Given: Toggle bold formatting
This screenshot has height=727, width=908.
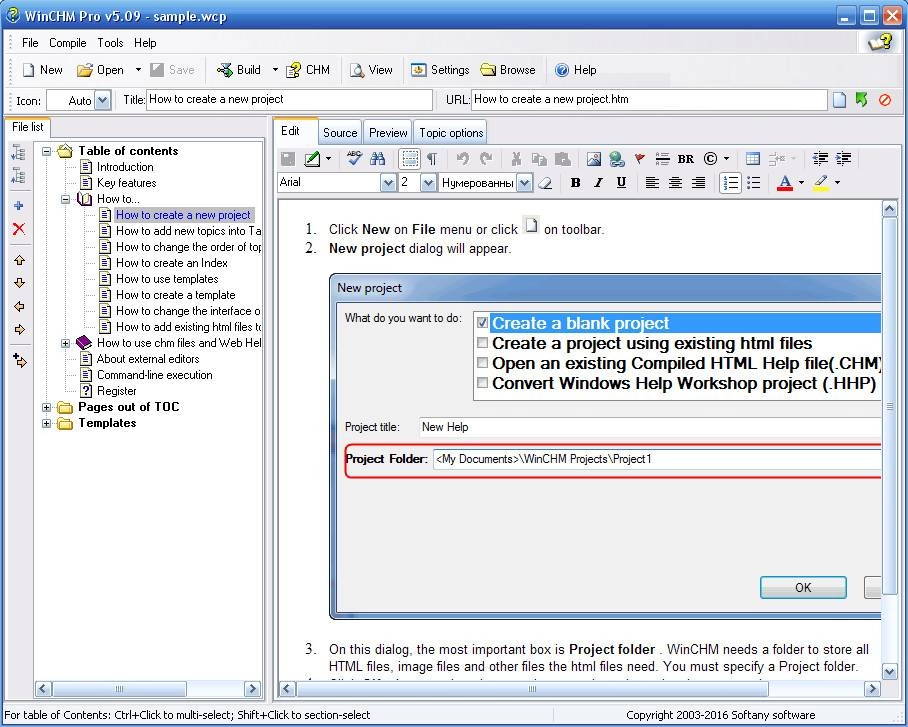Looking at the screenshot, I should tap(575, 183).
